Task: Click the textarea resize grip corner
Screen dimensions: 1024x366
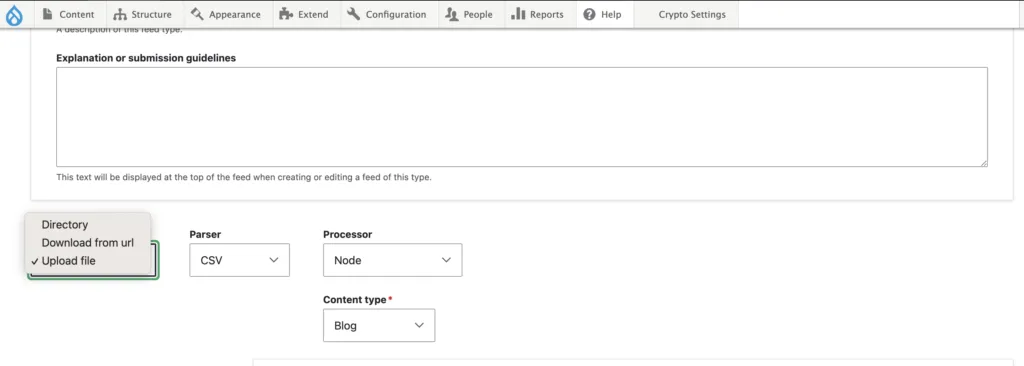Action: click(x=983, y=162)
